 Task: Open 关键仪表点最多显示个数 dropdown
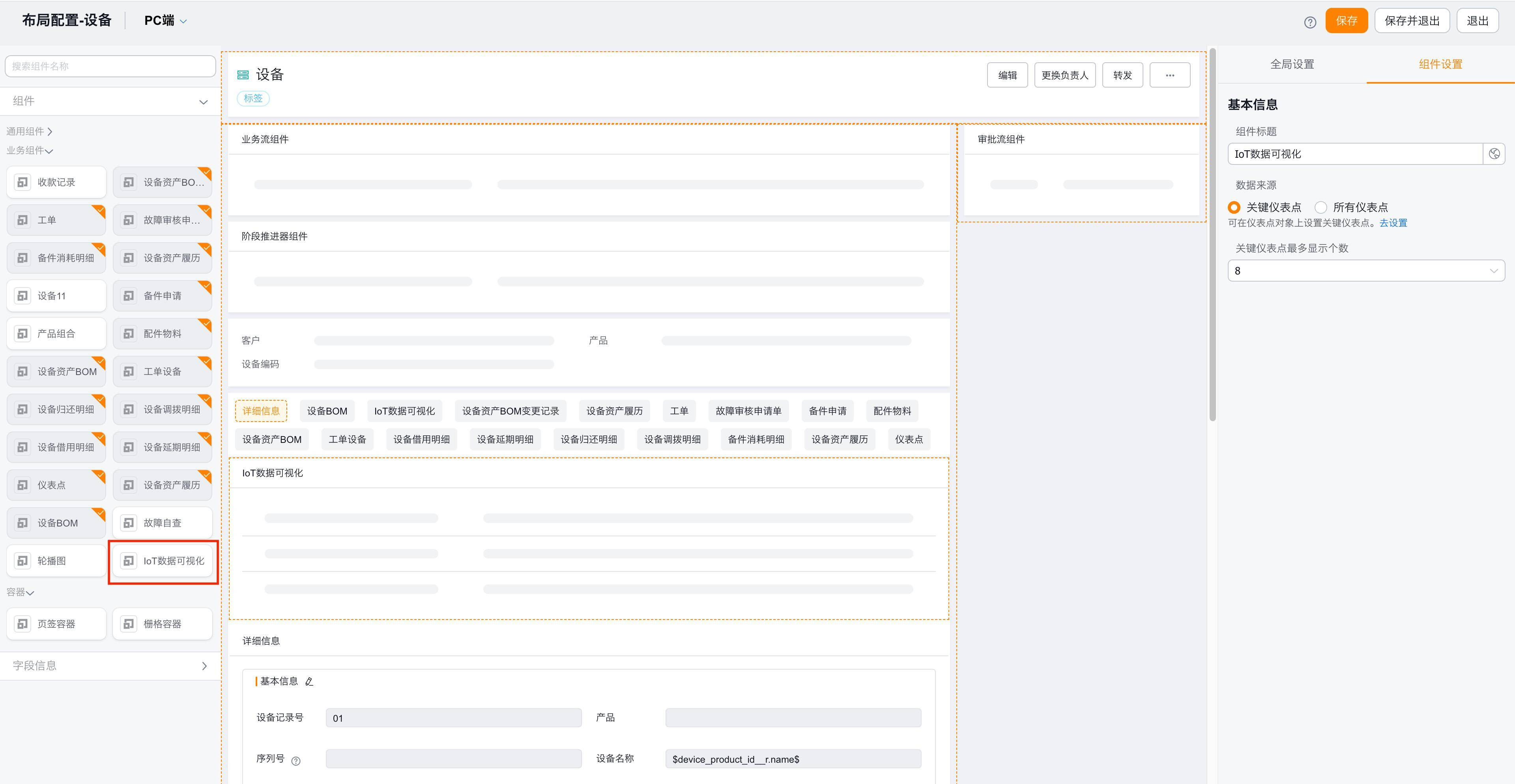(1365, 271)
